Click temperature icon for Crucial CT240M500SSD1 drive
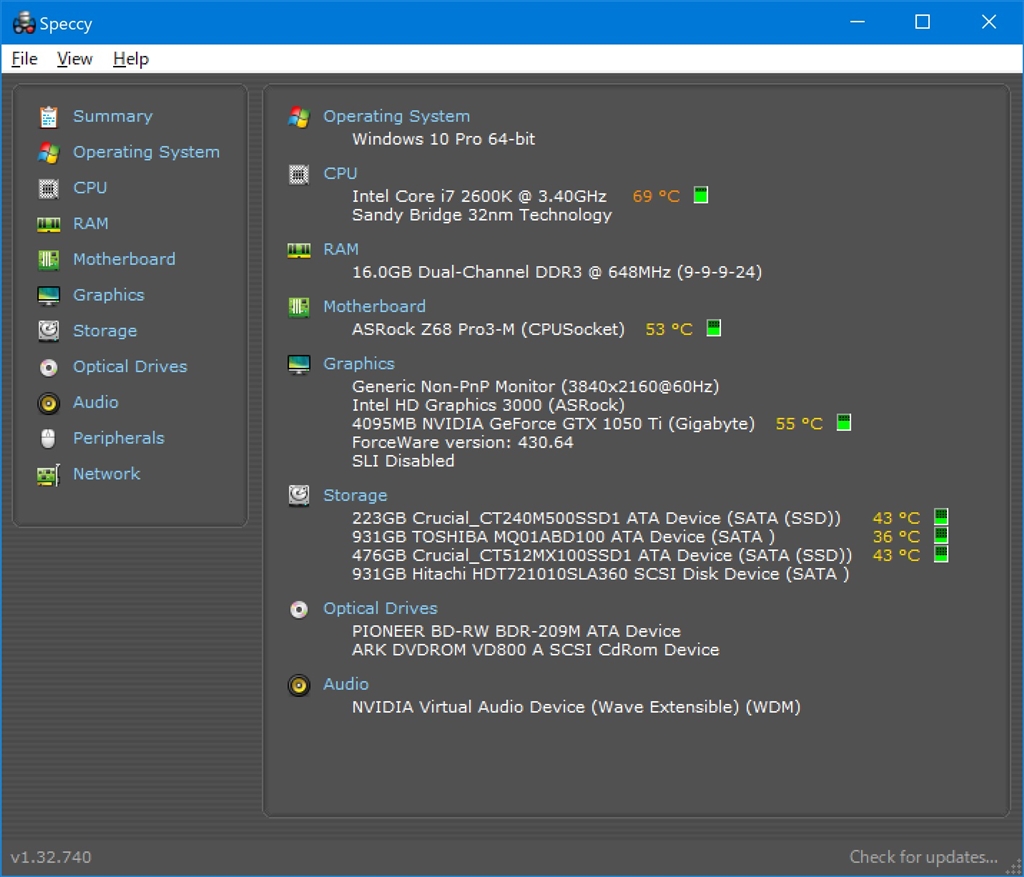 (x=941, y=517)
